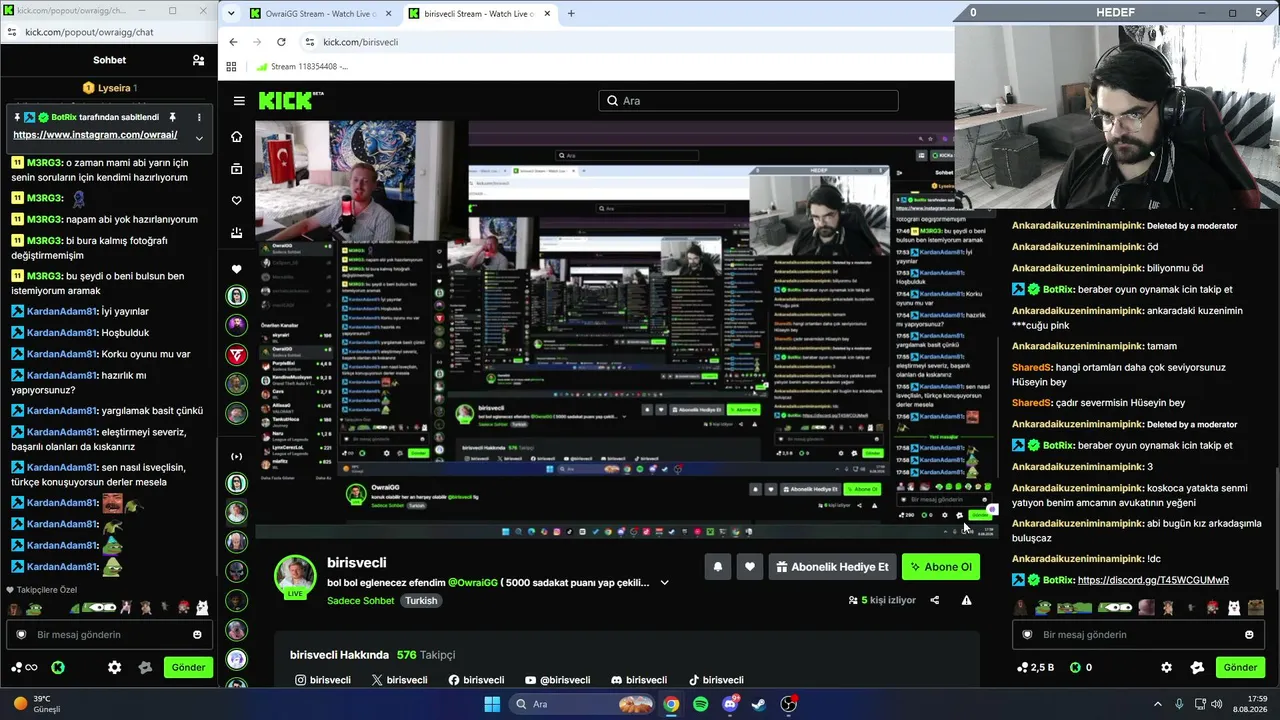This screenshot has height=720, width=1280.
Task: Click the Turkish language tag
Action: tap(421, 601)
